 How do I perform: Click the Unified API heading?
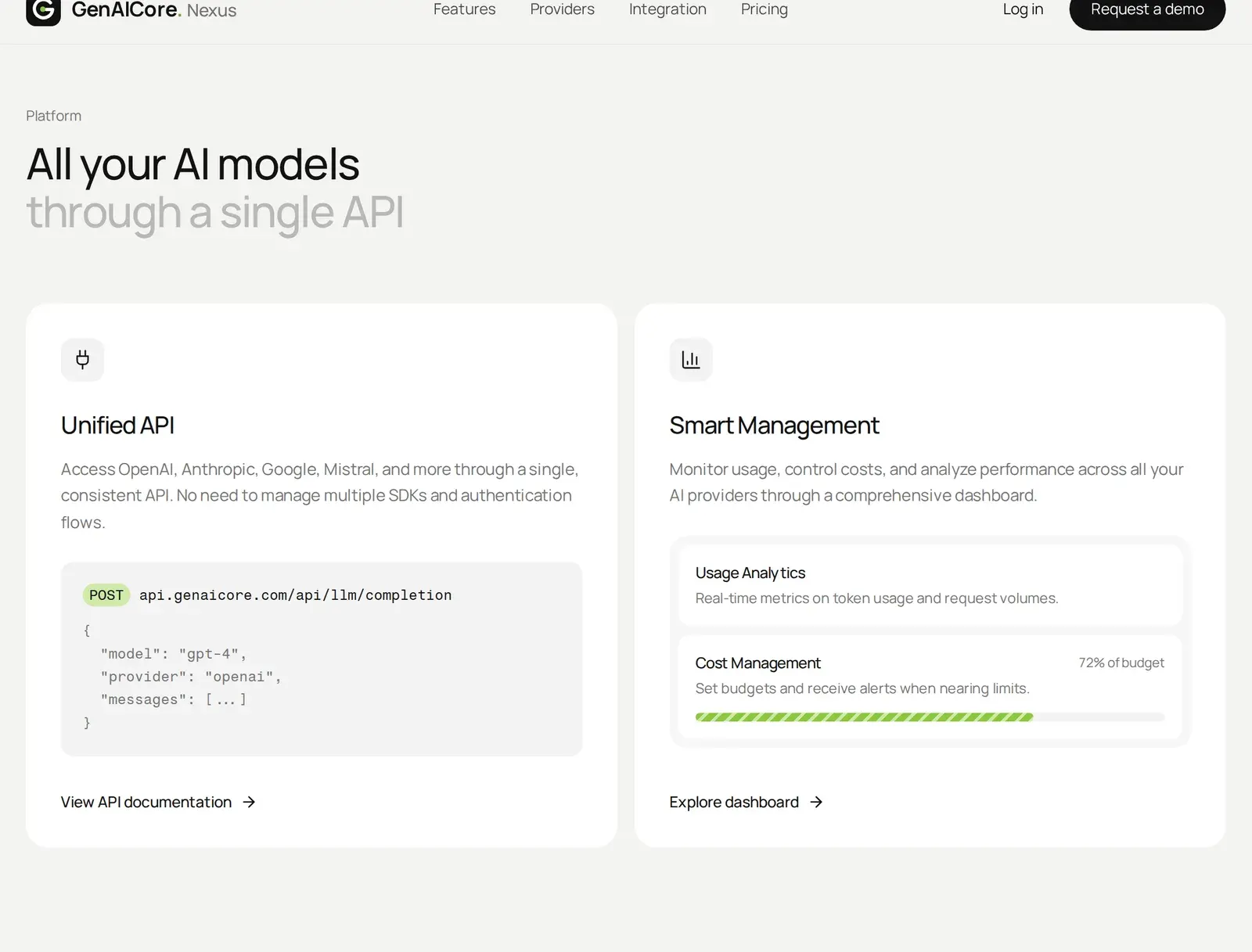click(117, 426)
